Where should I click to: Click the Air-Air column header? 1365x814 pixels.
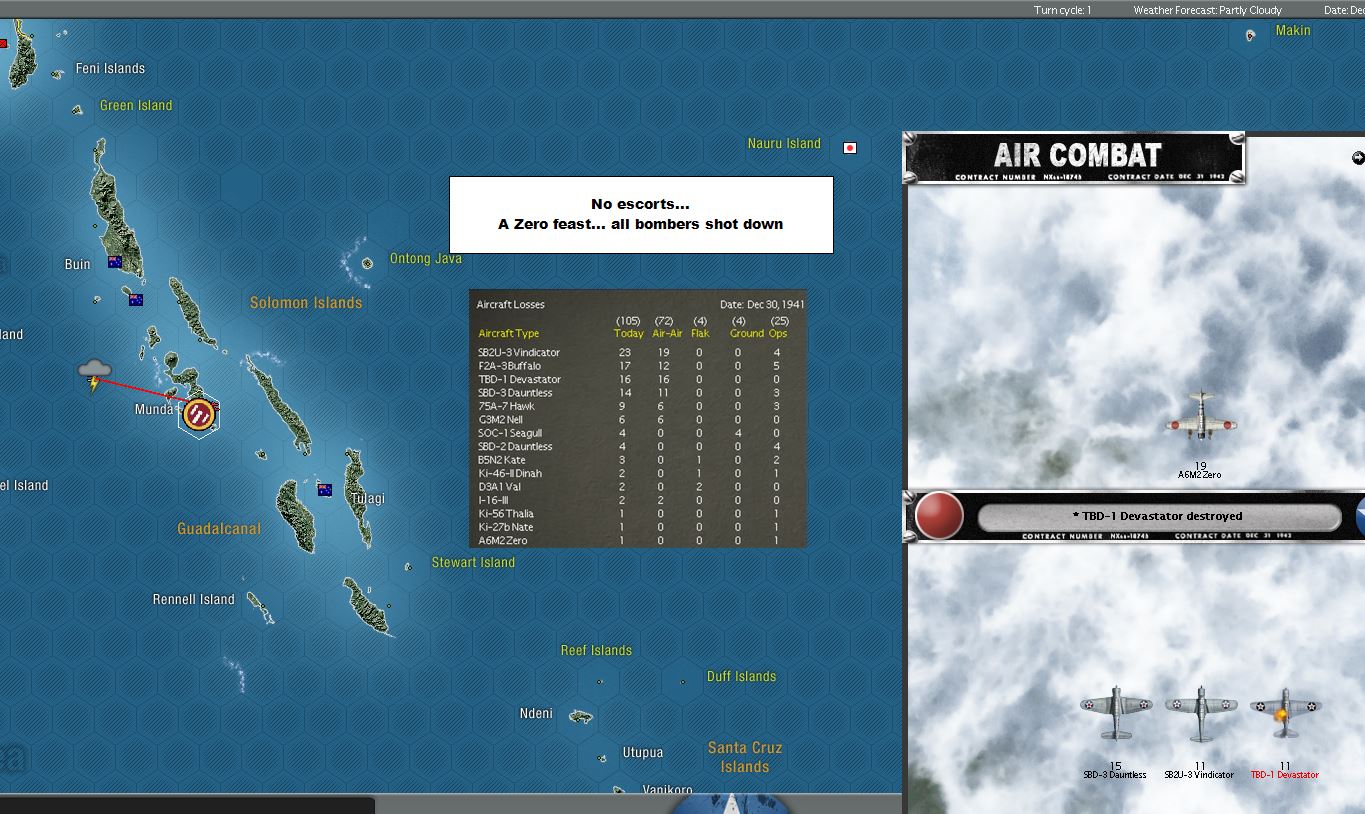pyautogui.click(x=667, y=333)
